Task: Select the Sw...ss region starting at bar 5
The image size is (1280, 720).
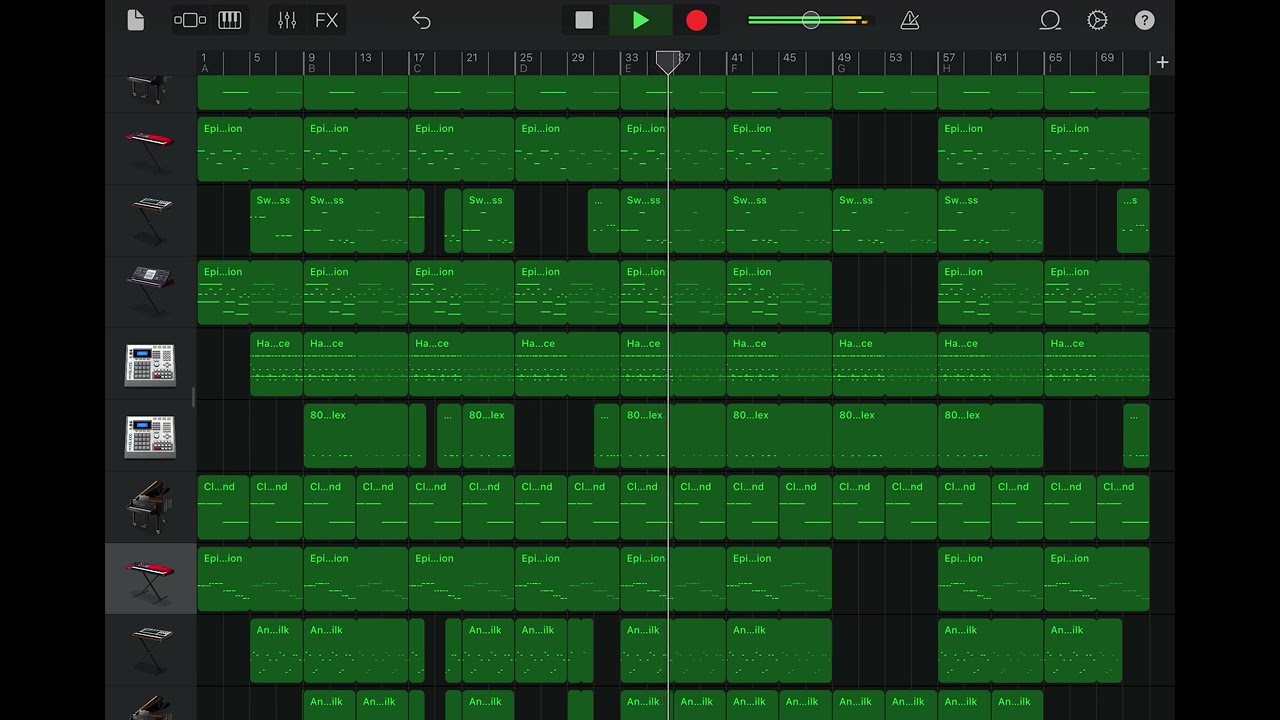Action: 276,221
